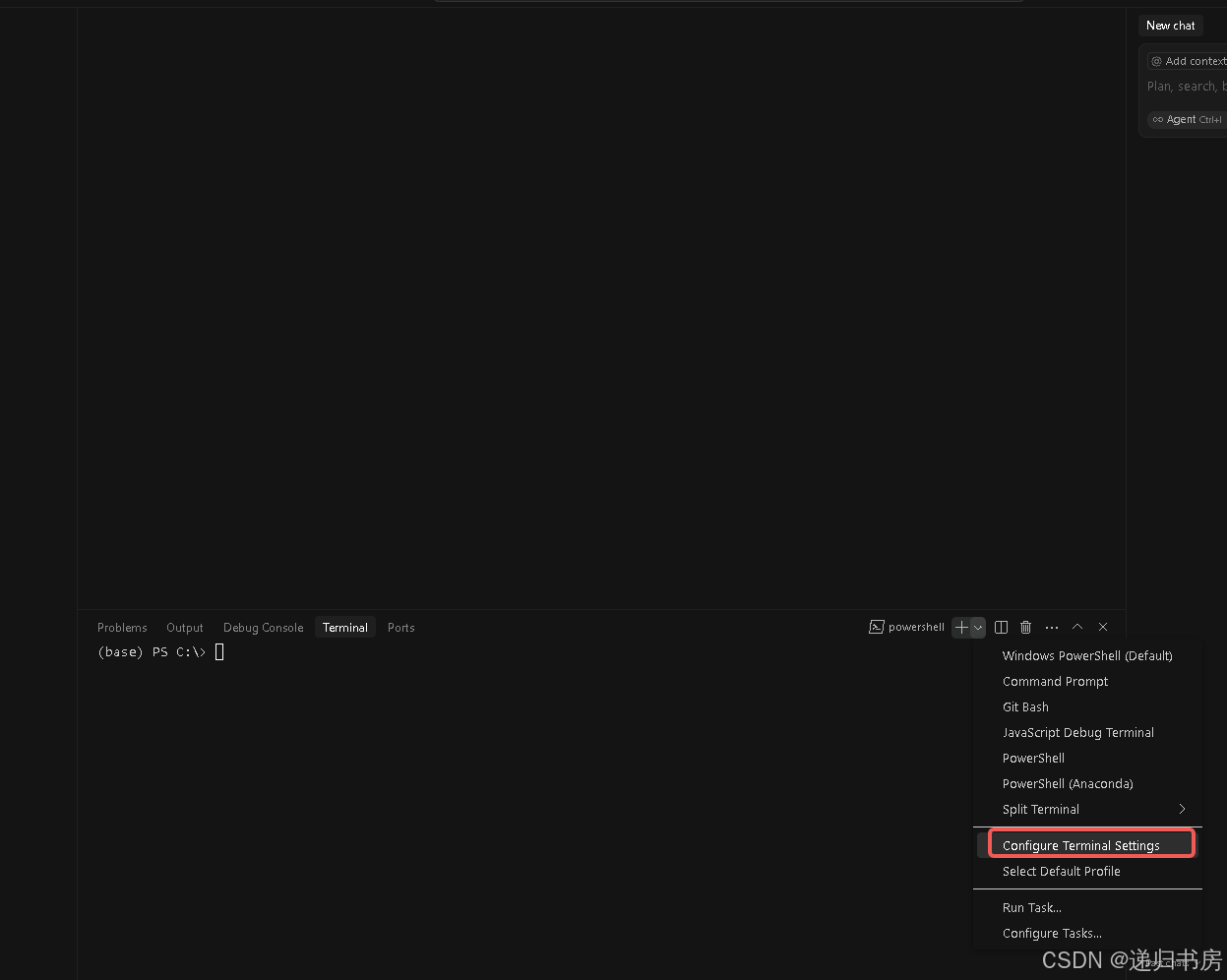Open the Agent mode selector
Screen dimensions: 1227x980
tap(1187, 119)
